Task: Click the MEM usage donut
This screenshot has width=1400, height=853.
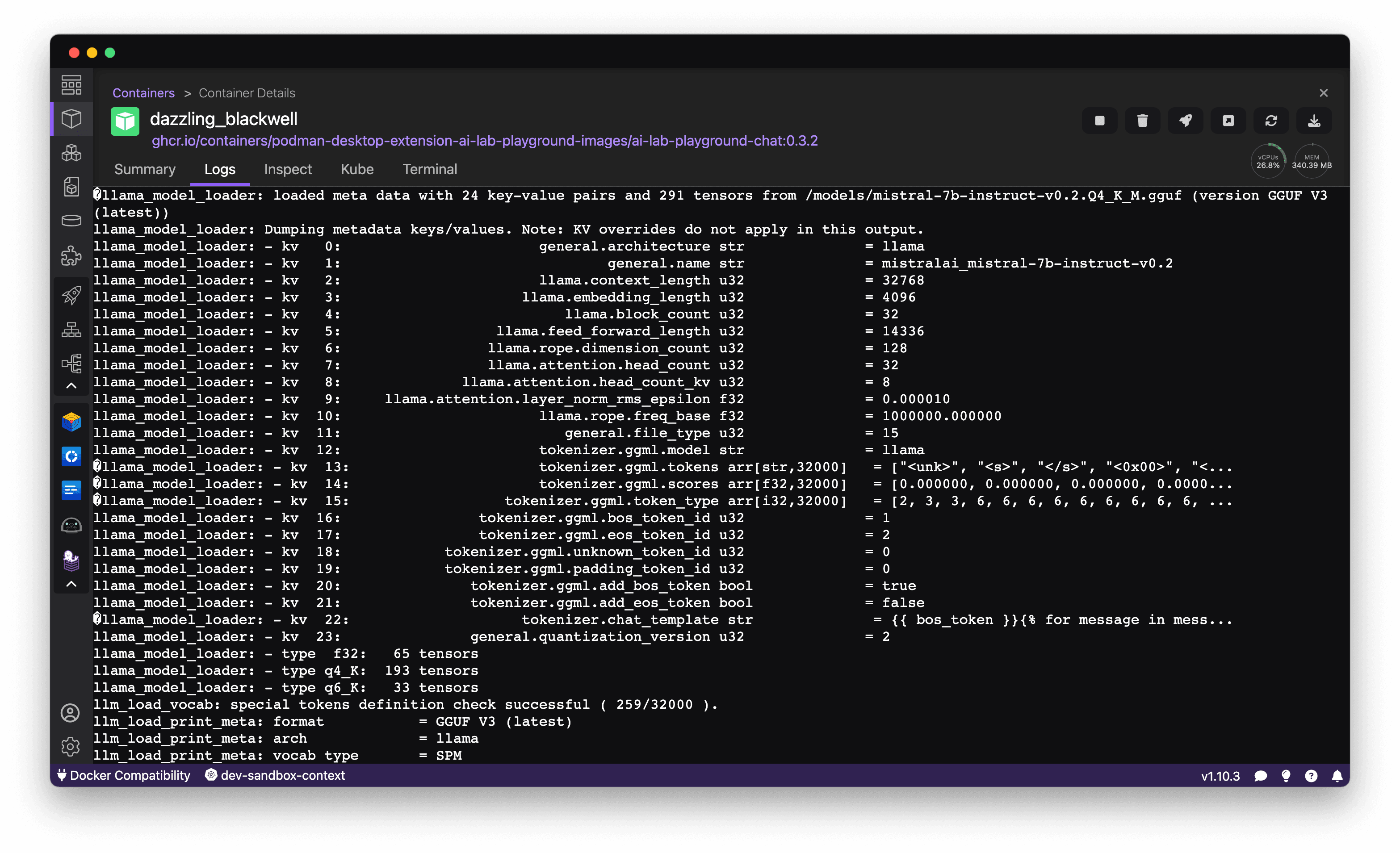Action: 1312,161
